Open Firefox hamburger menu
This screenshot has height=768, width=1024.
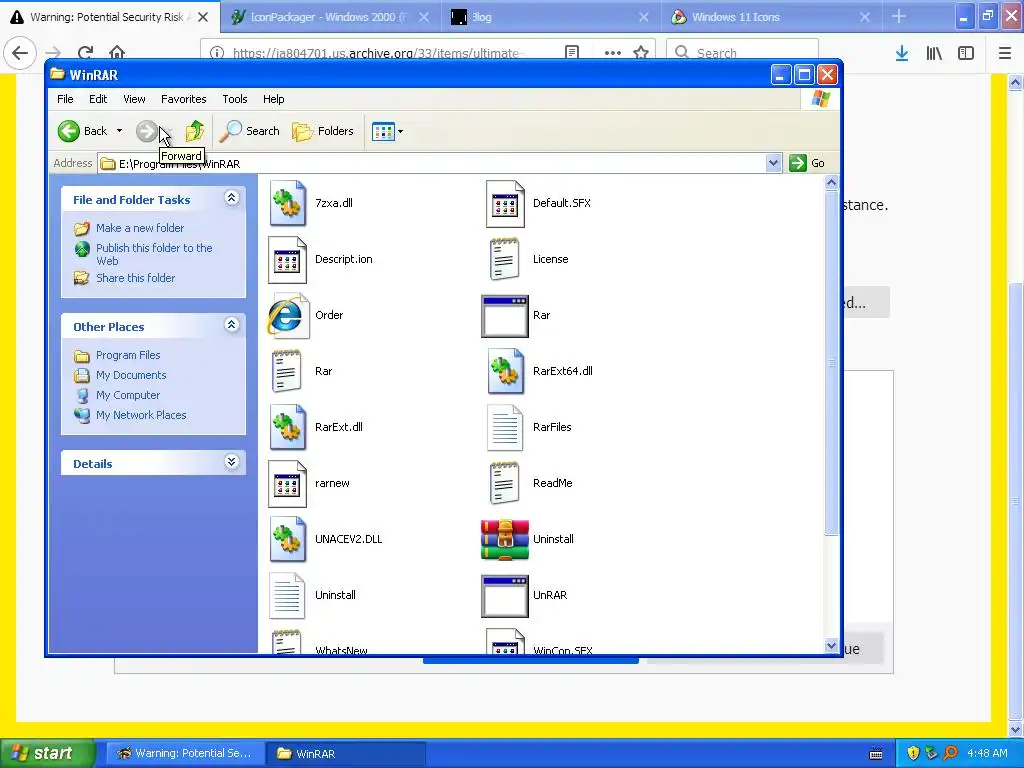[1004, 53]
